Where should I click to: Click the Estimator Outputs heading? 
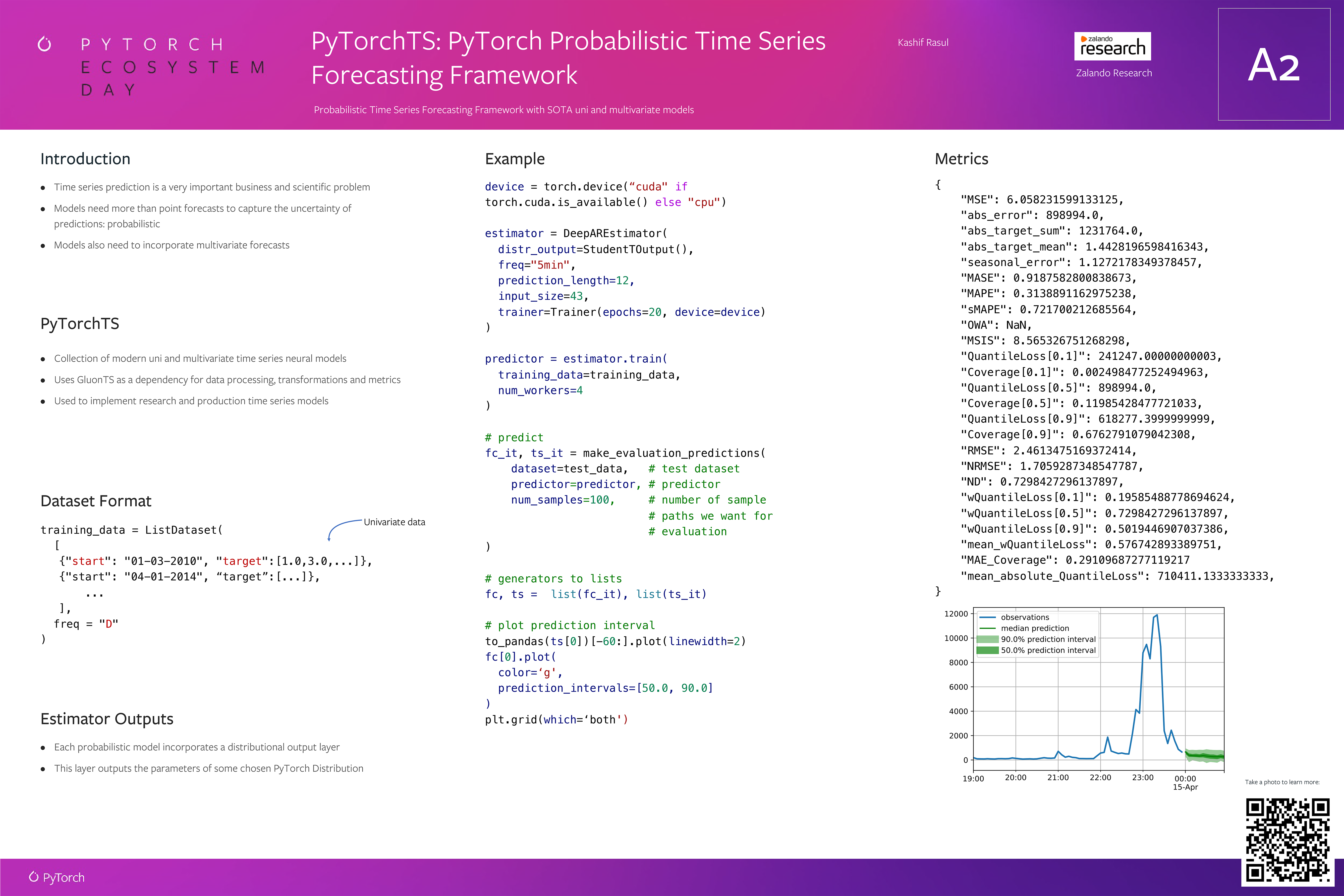point(107,719)
